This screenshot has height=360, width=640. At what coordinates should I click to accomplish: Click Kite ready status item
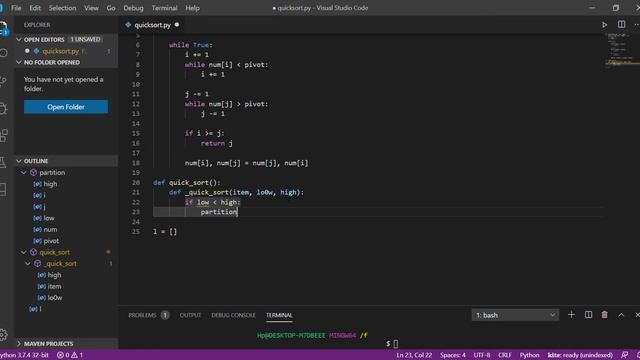click(x=580, y=355)
